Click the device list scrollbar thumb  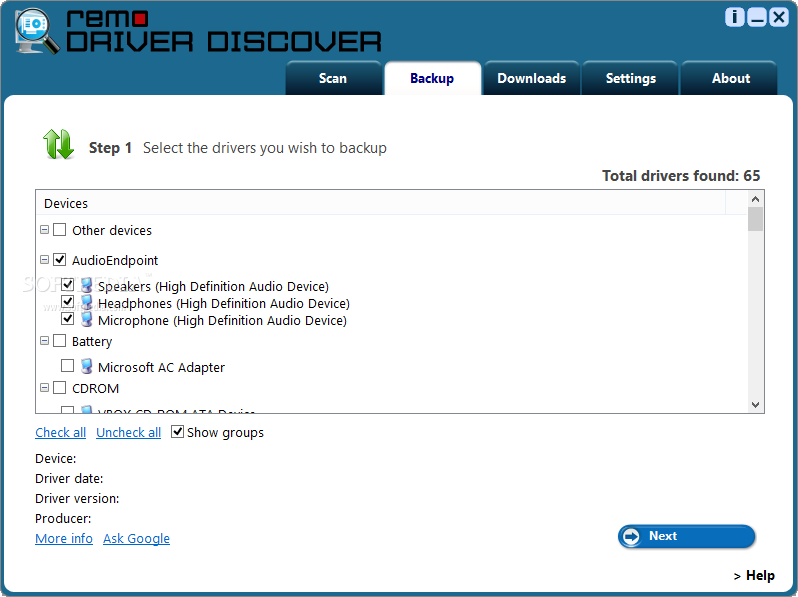(x=755, y=219)
